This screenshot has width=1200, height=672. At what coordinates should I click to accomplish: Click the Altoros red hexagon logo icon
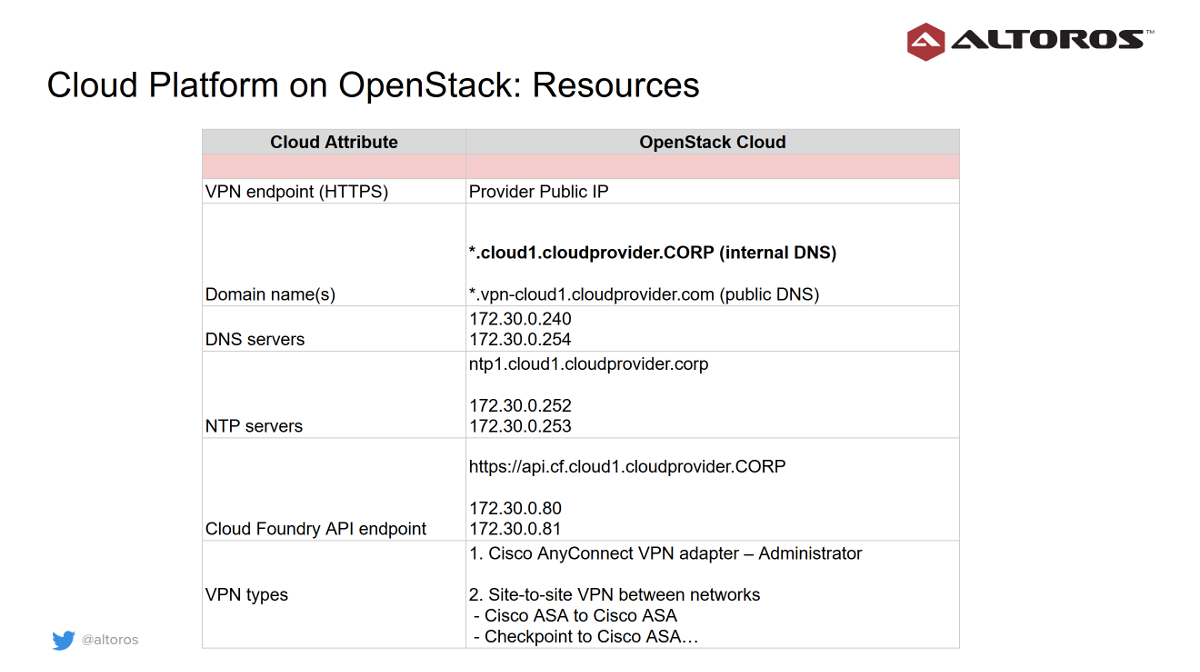(x=926, y=42)
